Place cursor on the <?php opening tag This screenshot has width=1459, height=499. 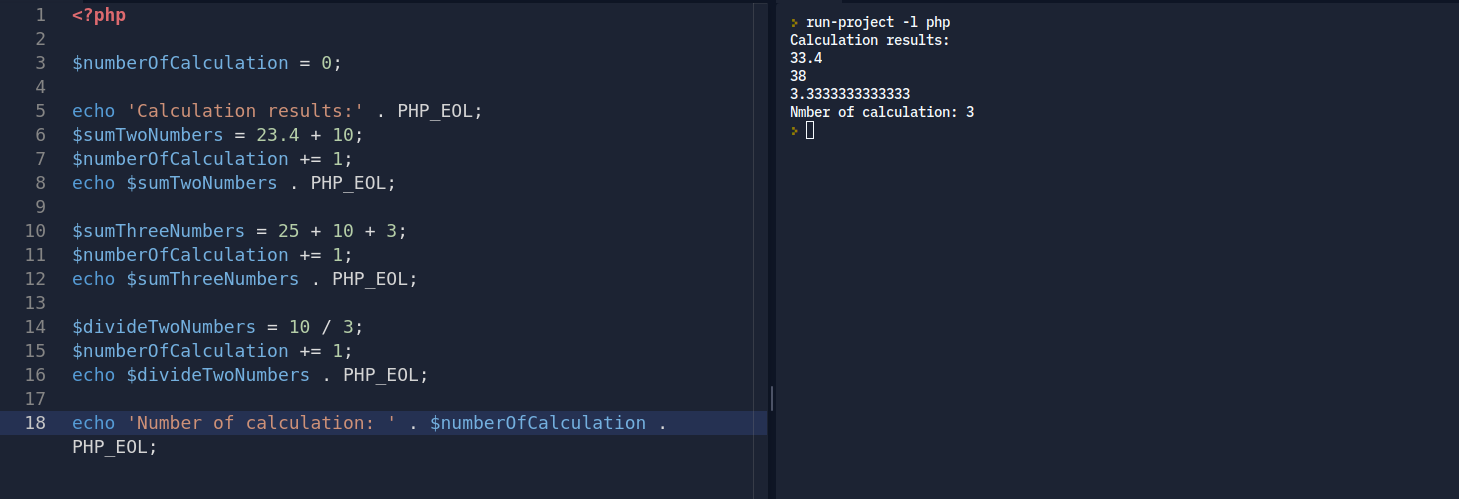[x=99, y=15]
